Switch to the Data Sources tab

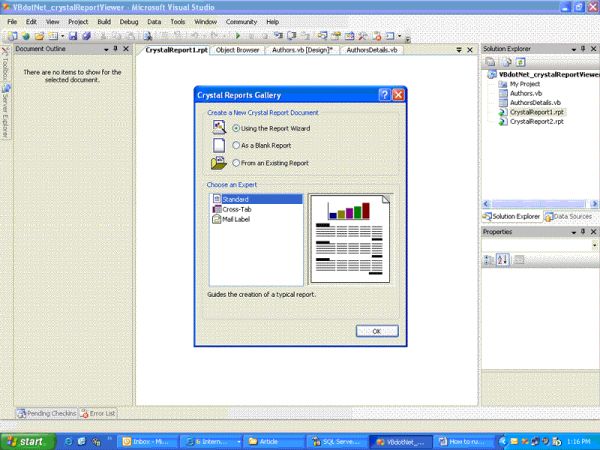coord(568,217)
